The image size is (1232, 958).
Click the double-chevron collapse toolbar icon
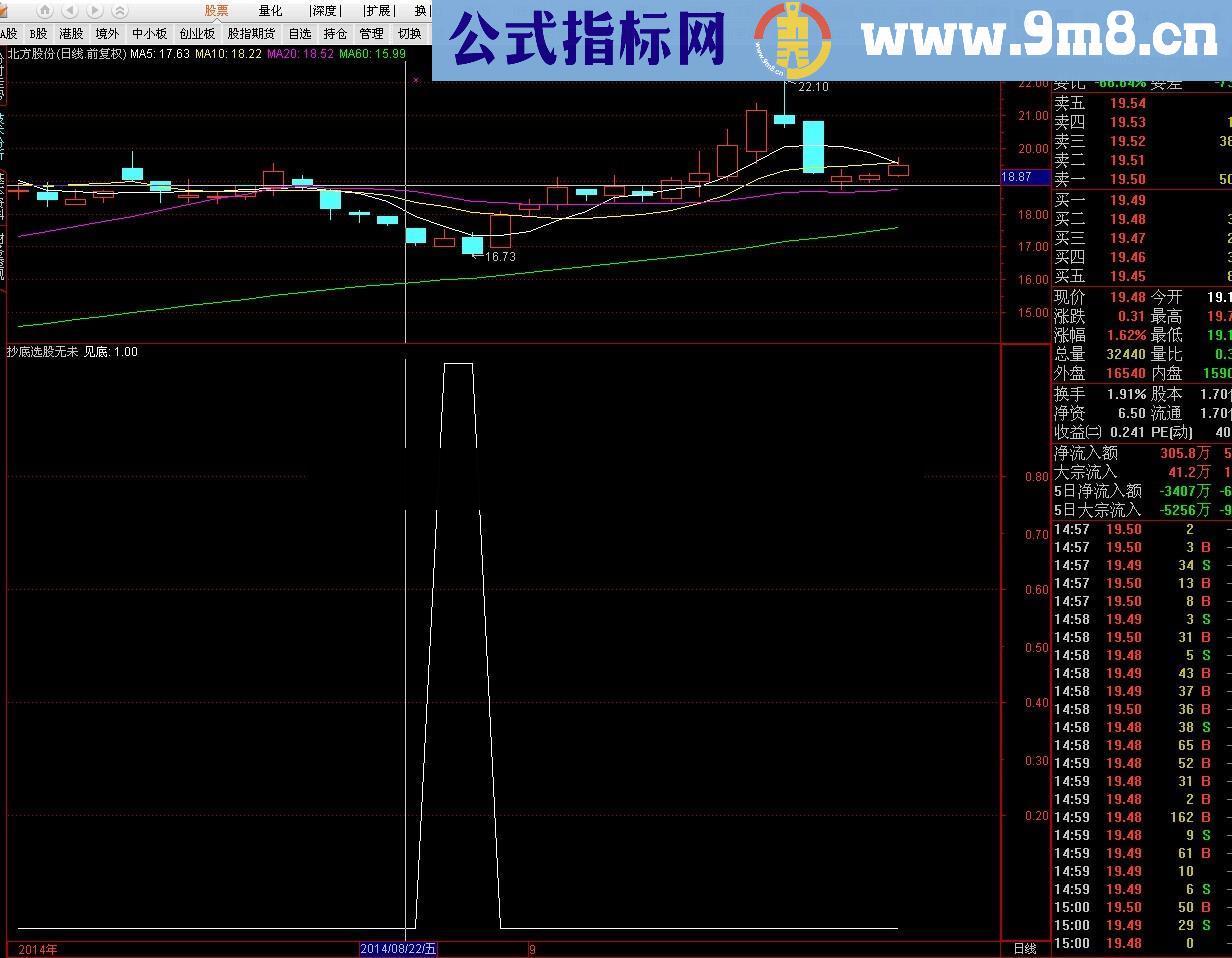120,10
